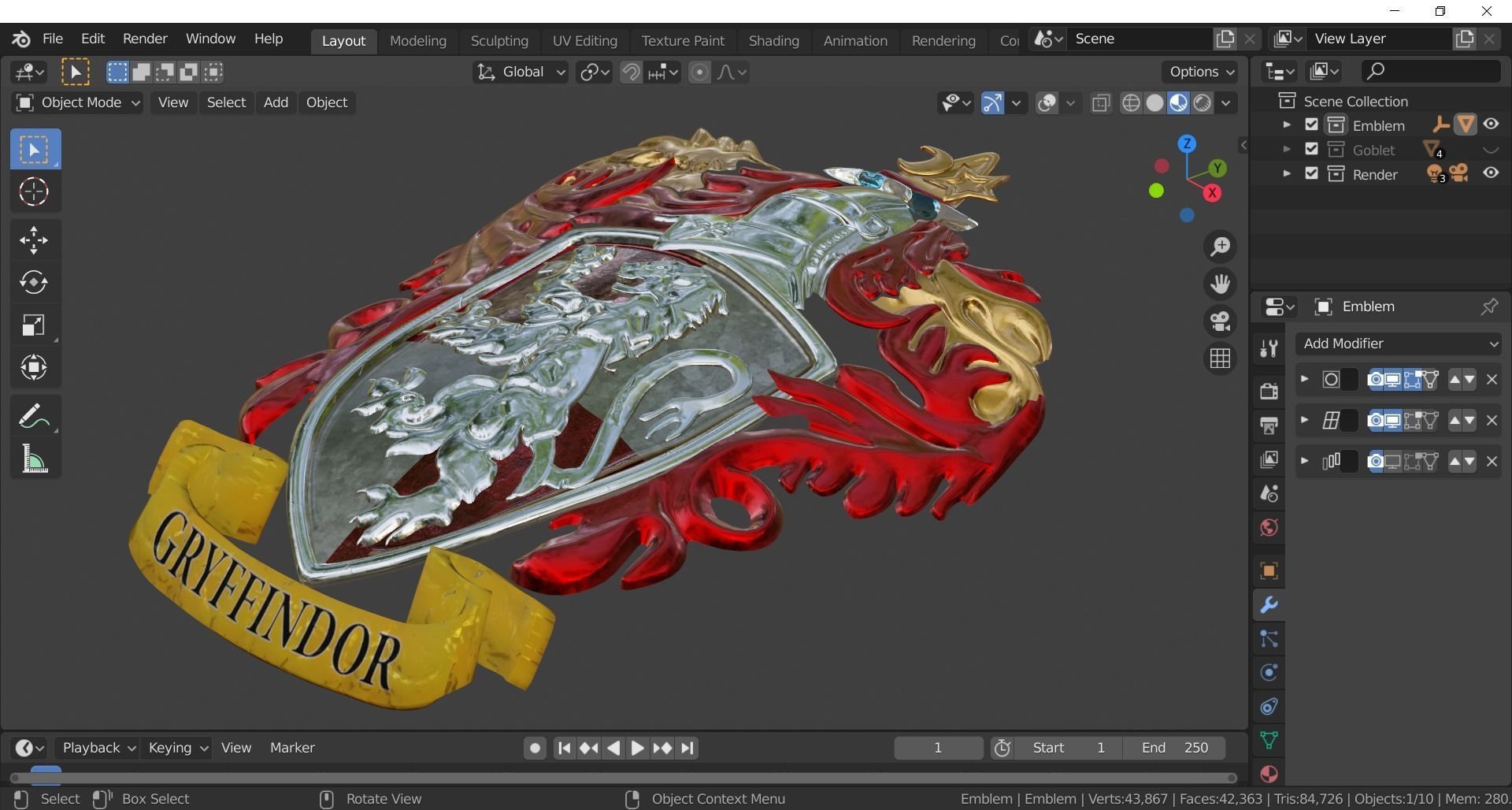Open the Object Mode dropdown

tap(77, 102)
